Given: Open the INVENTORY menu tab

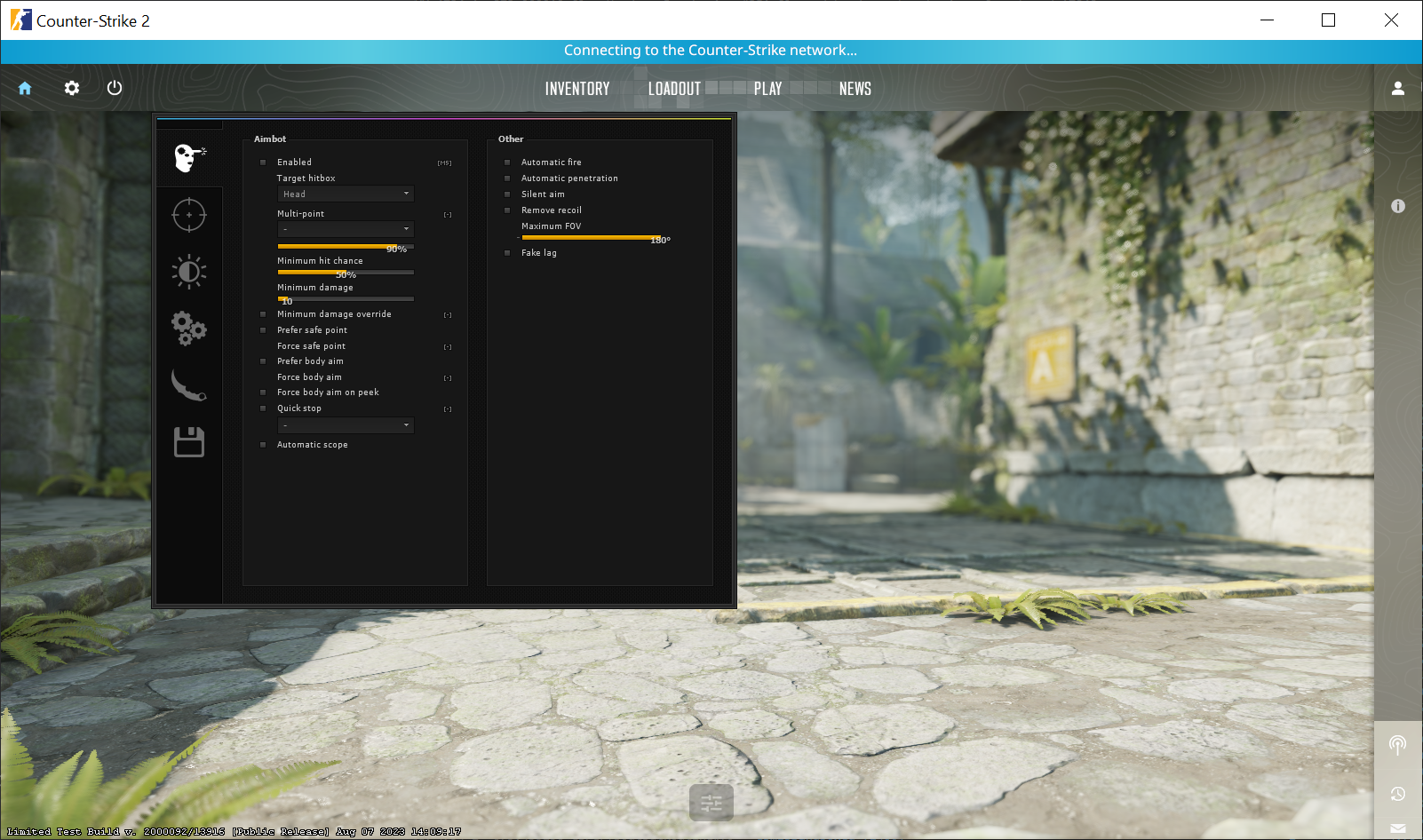Looking at the screenshot, I should pos(577,89).
